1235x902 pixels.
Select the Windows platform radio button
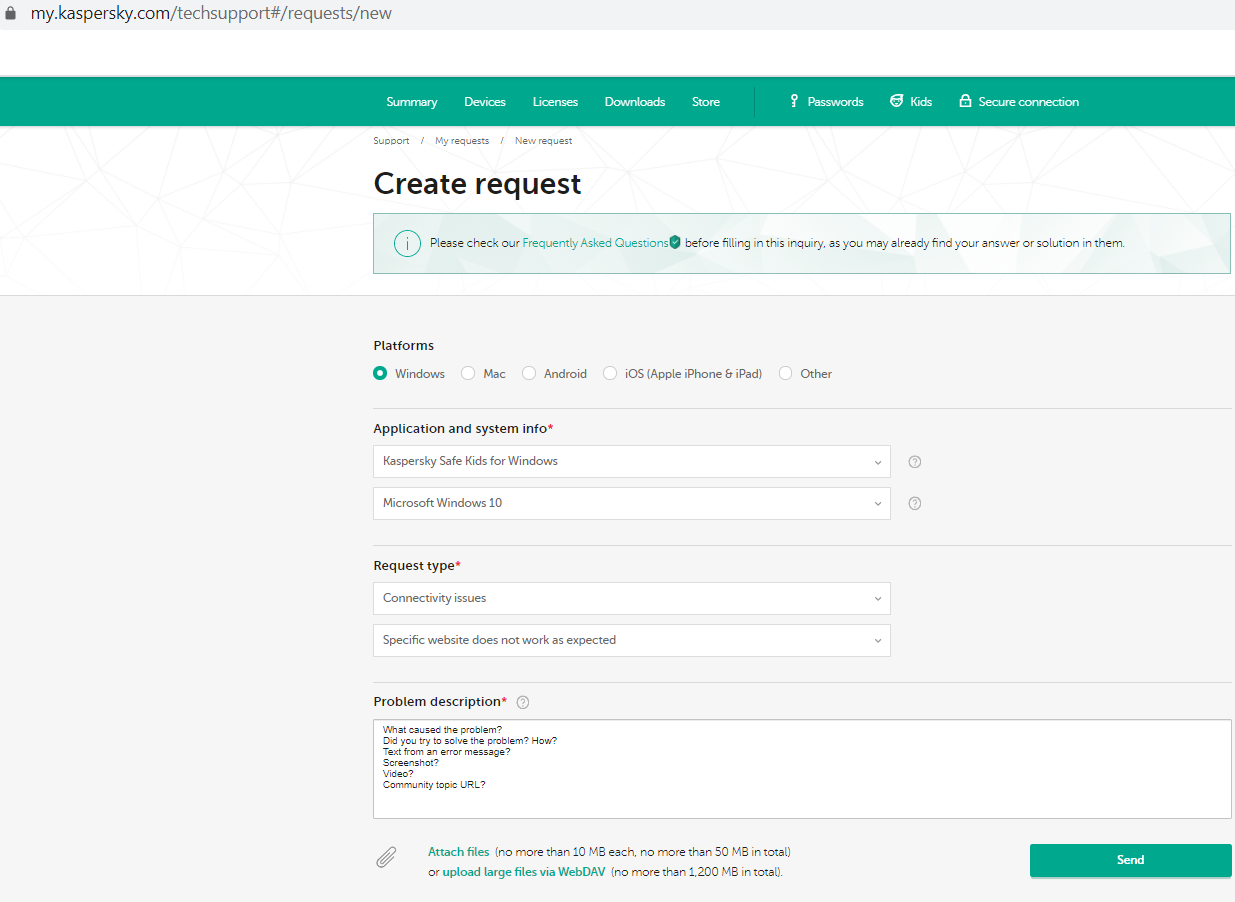point(380,373)
